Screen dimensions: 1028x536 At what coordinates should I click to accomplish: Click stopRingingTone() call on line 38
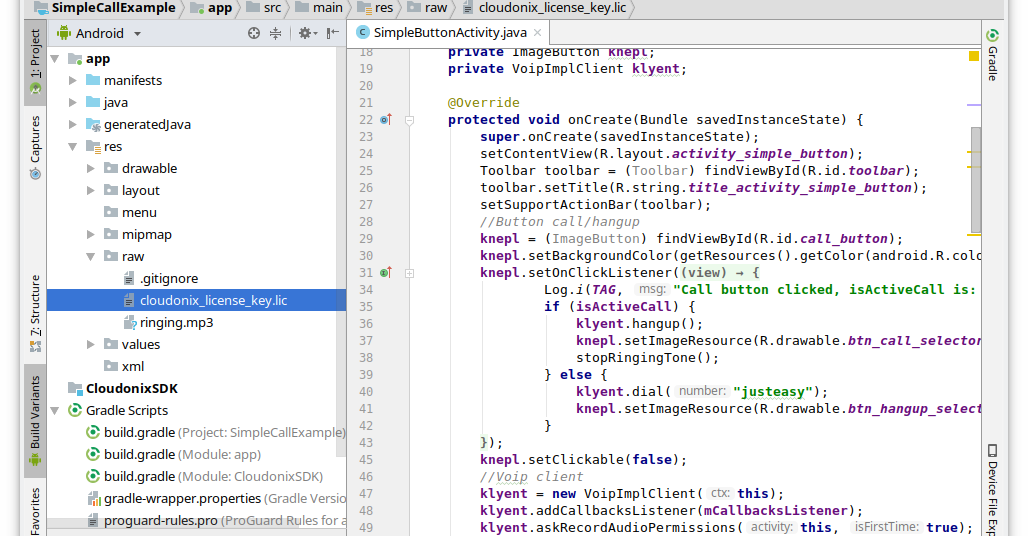[x=648, y=357]
